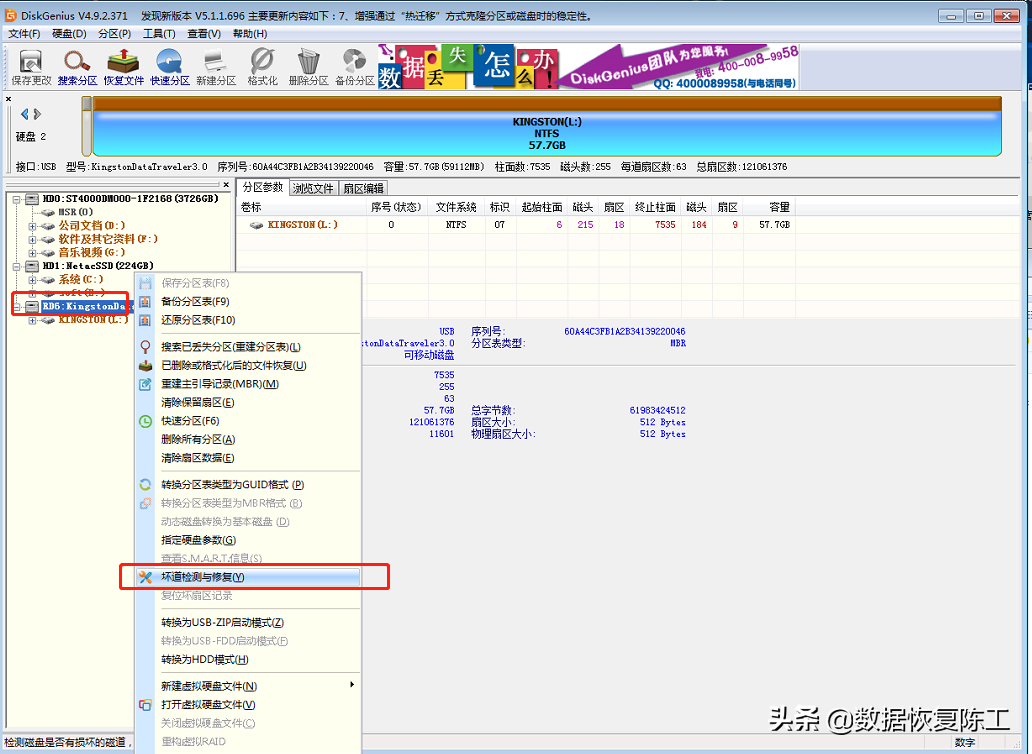Expand the 软件及其它资料(F:) partition node

click(x=32, y=239)
